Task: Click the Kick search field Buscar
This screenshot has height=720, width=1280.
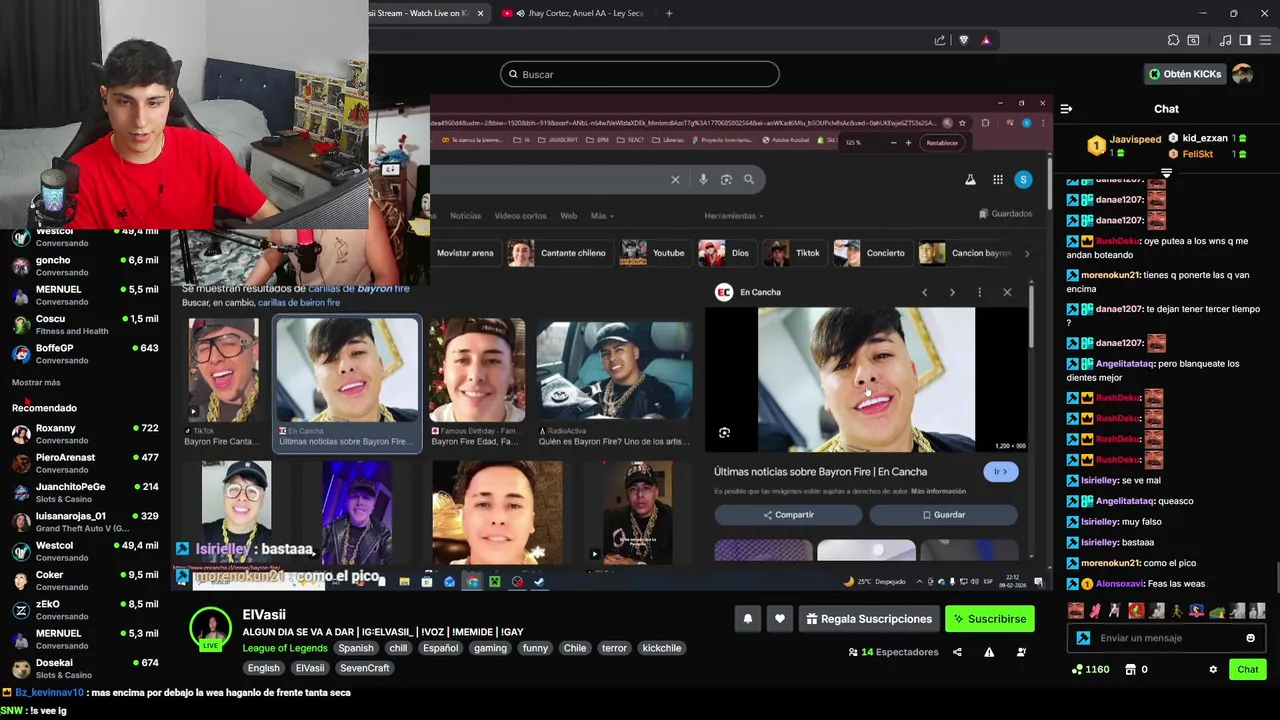Action: click(x=640, y=74)
